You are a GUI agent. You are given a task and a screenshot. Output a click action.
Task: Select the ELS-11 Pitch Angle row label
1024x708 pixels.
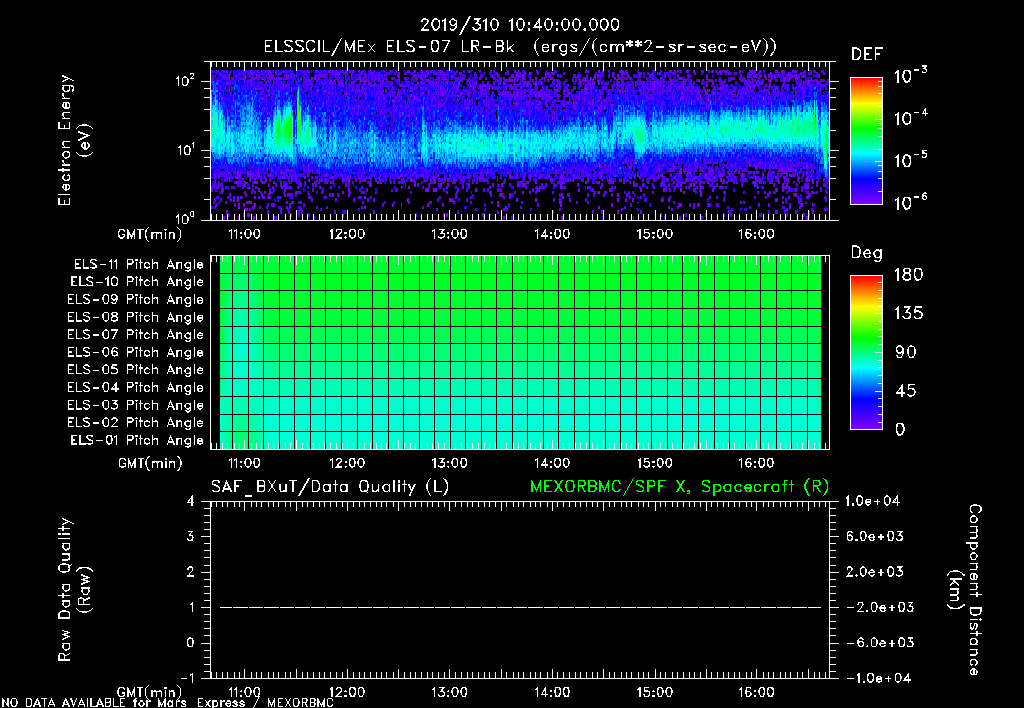(x=138, y=265)
